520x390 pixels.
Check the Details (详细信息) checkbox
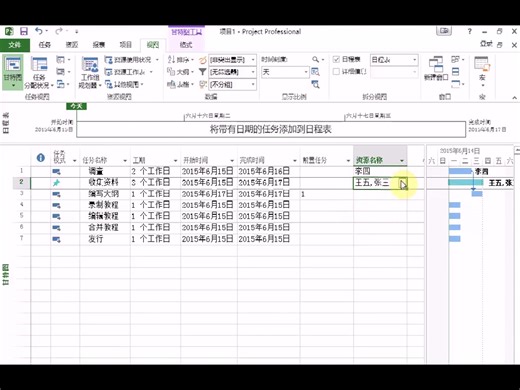point(336,71)
